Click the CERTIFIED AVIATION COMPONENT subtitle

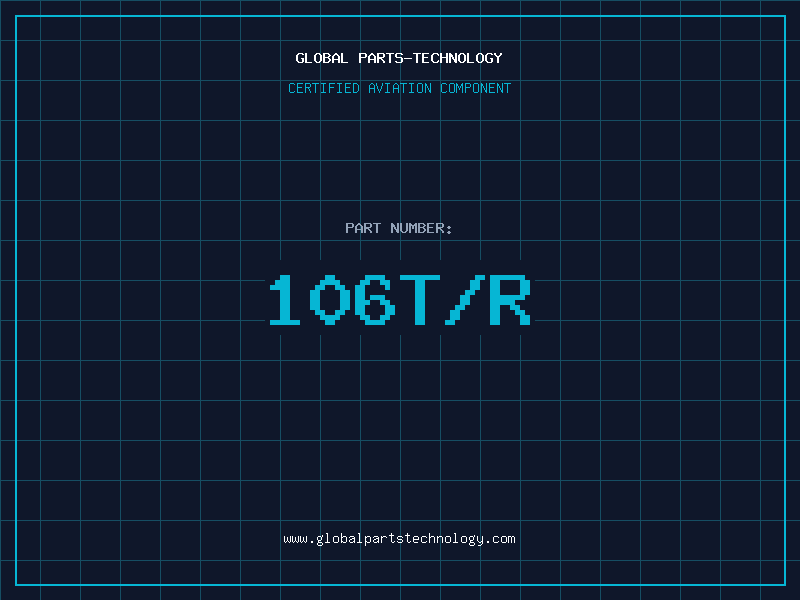point(399,88)
